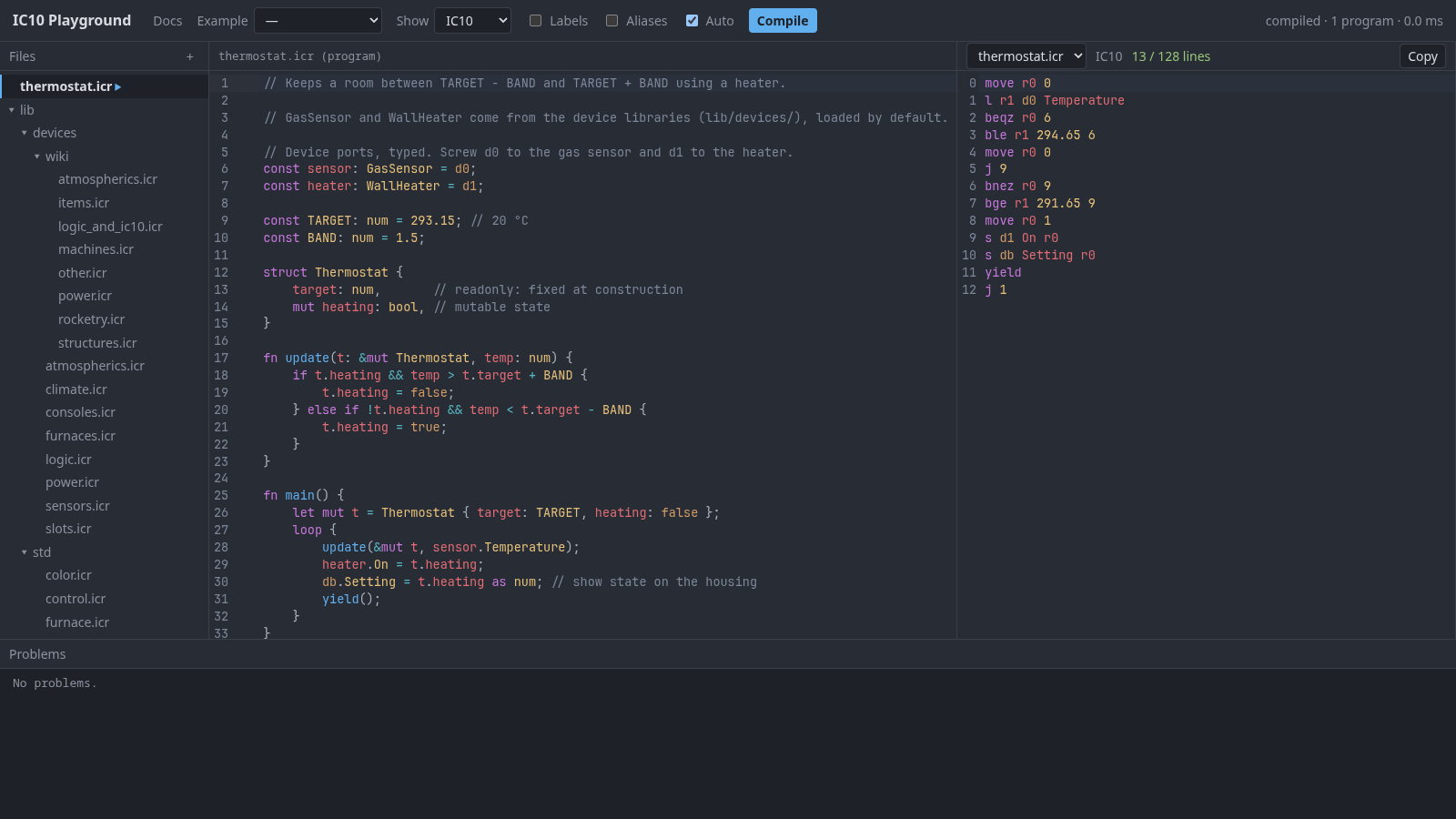Click the IC10 Playground title

pos(72,21)
